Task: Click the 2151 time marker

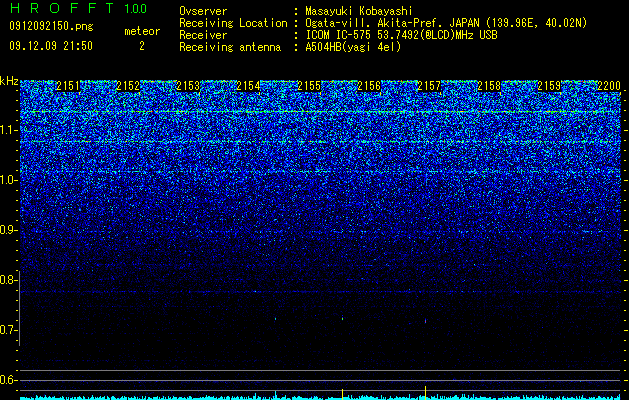Action: point(68,86)
